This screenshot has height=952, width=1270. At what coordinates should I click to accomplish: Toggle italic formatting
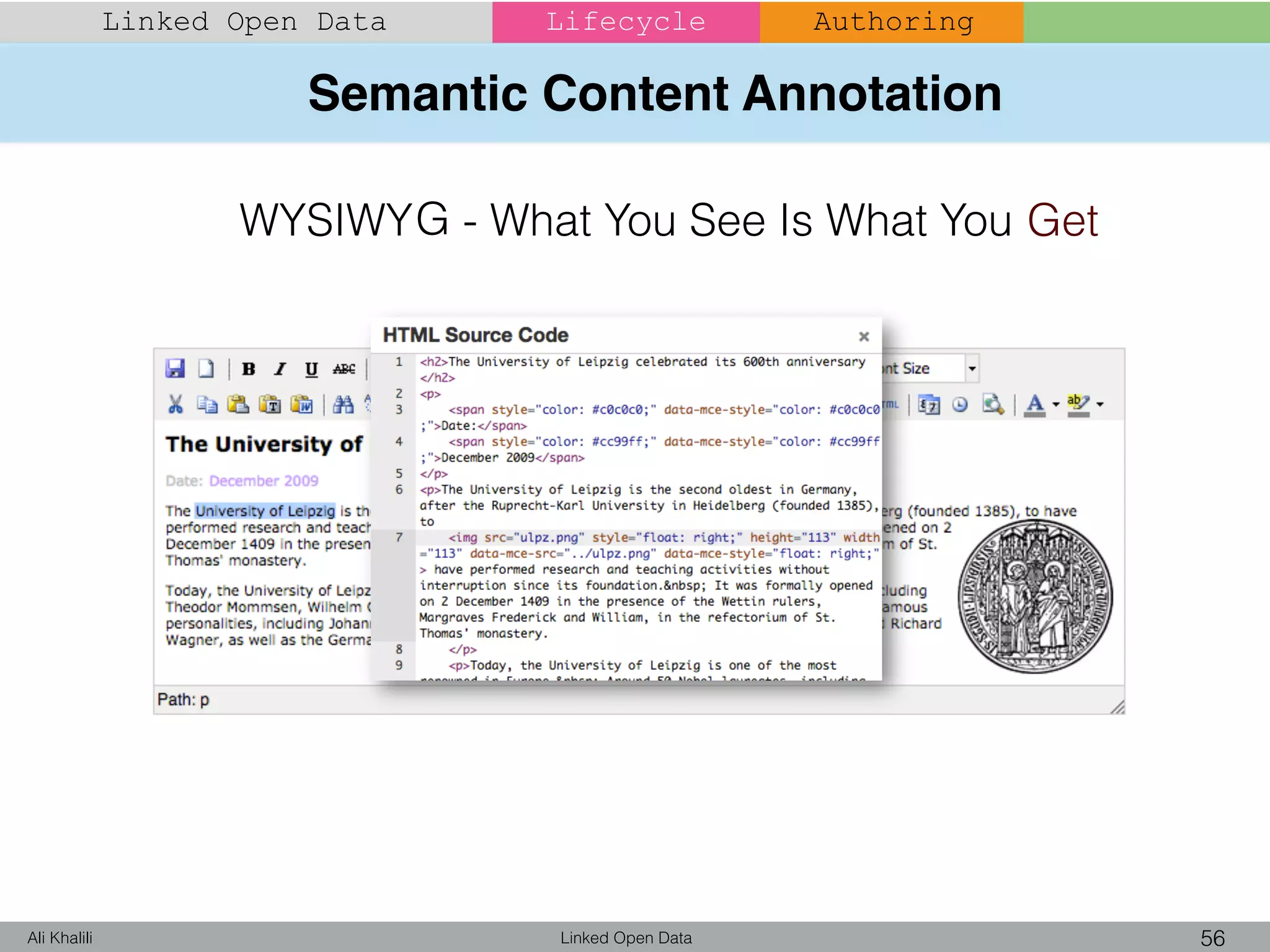[280, 369]
